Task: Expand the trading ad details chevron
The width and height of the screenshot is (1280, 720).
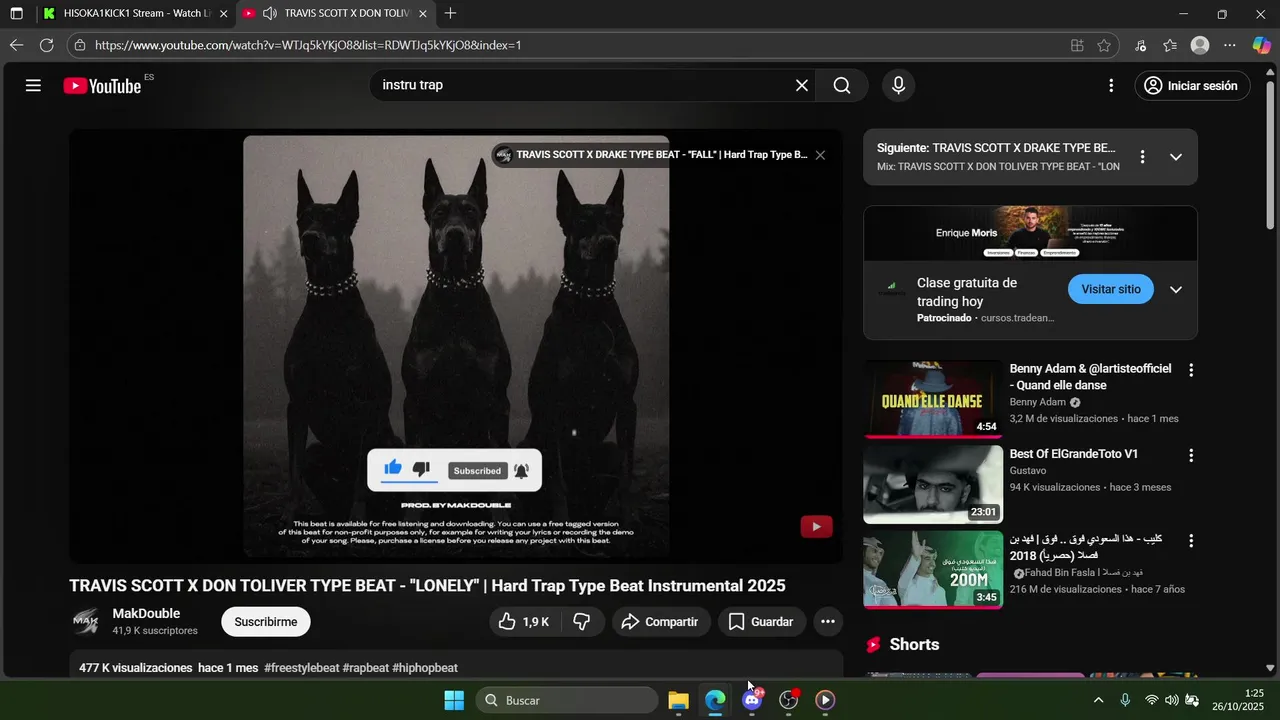Action: pyautogui.click(x=1176, y=290)
